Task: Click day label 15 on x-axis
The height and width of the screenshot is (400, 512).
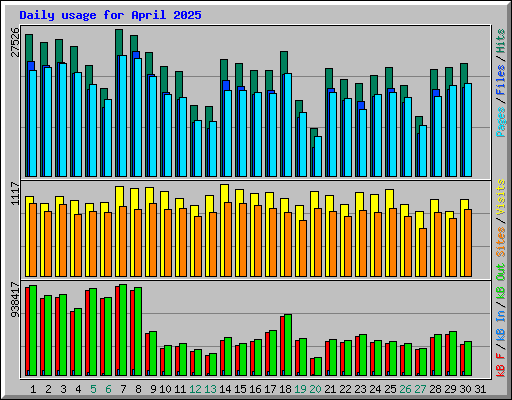Action: 240,389
